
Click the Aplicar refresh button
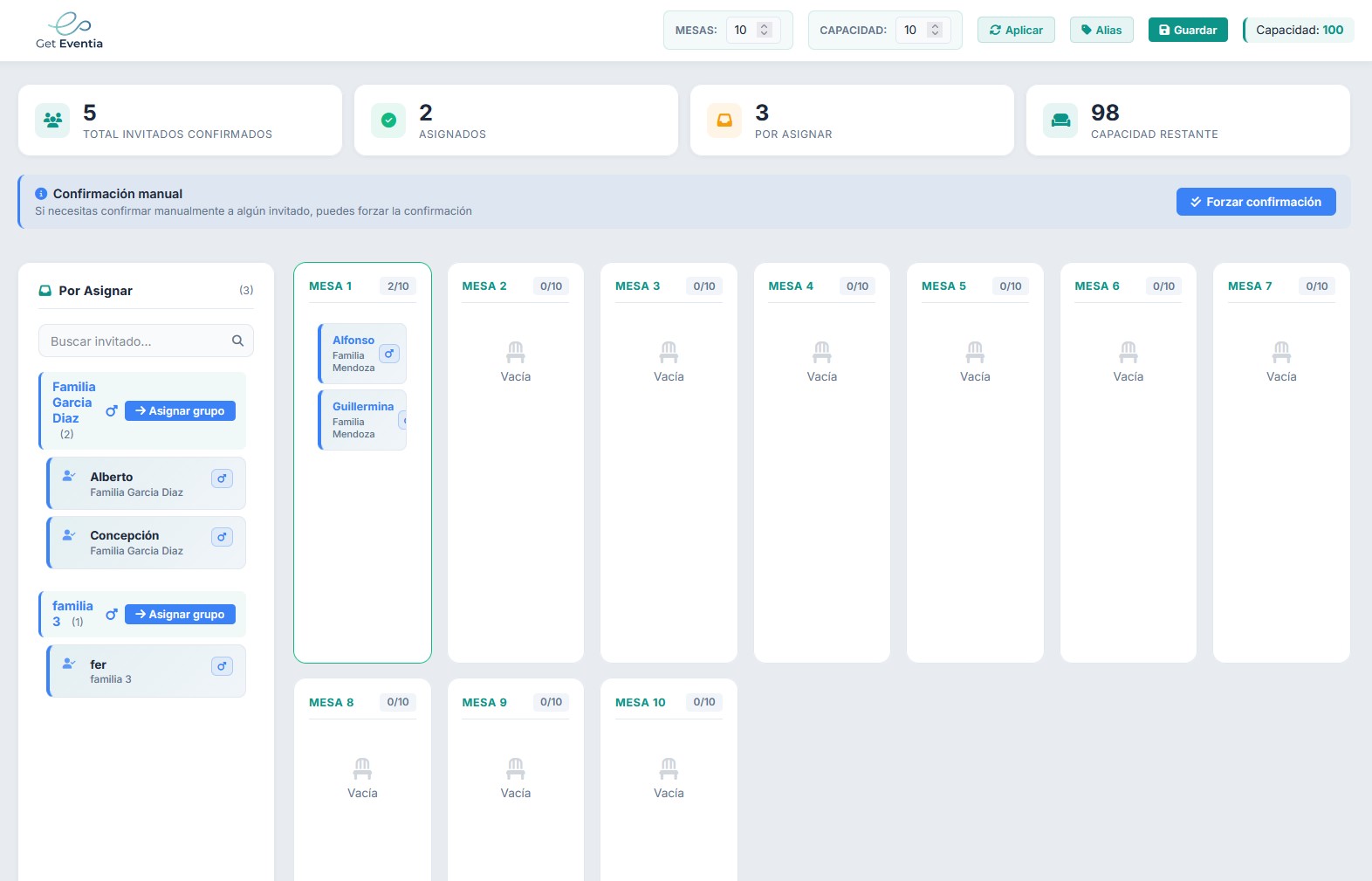coord(1016,30)
